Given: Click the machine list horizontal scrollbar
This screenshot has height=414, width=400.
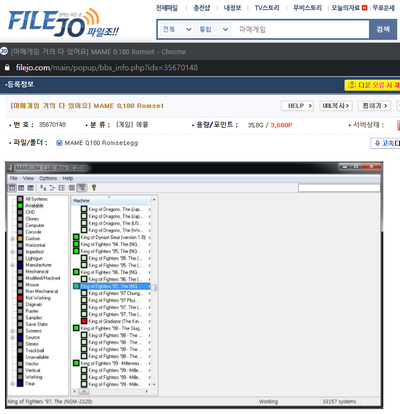Looking at the screenshot, I should point(110,391).
